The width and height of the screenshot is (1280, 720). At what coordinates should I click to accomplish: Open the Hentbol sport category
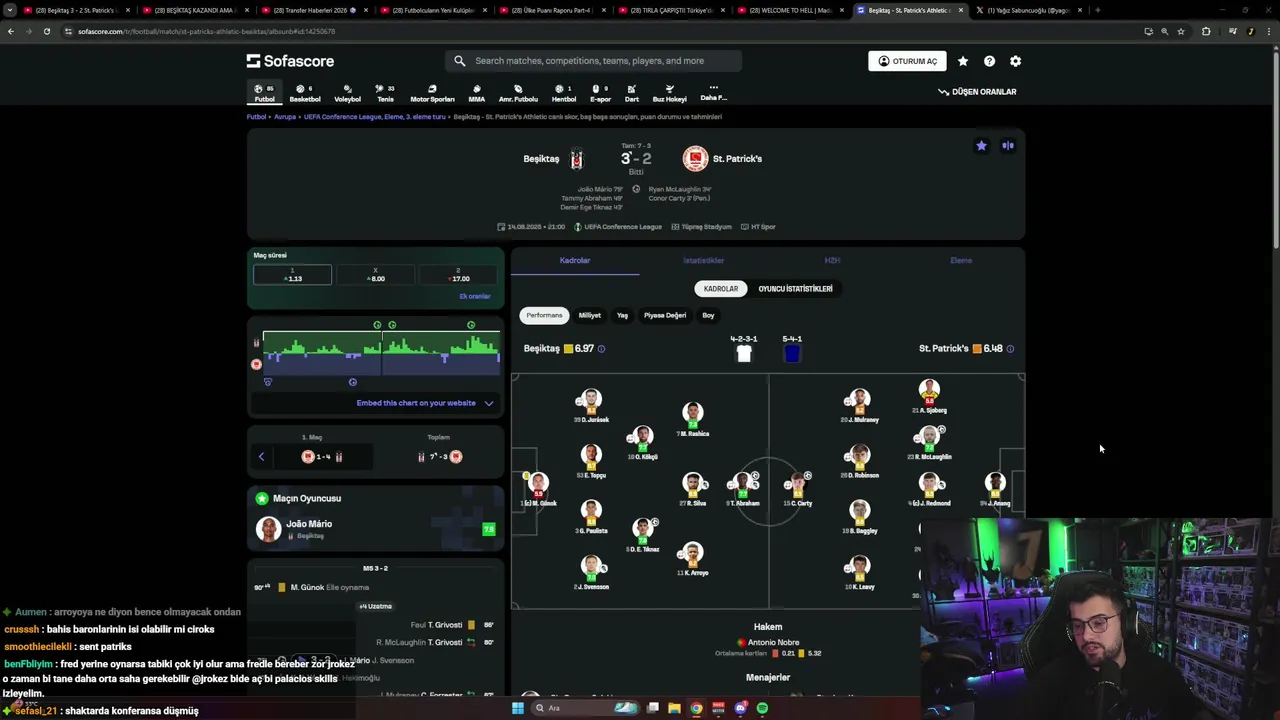(x=564, y=93)
